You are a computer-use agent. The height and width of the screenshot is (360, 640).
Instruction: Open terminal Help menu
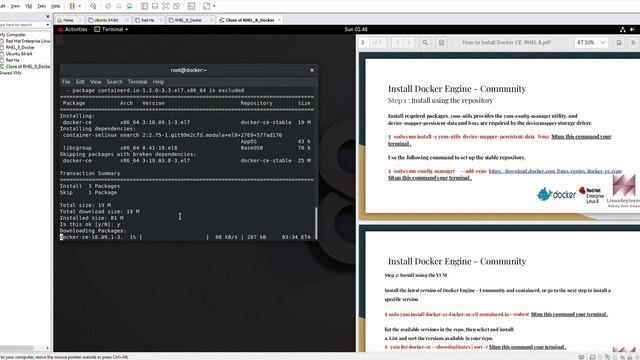[x=158, y=82]
